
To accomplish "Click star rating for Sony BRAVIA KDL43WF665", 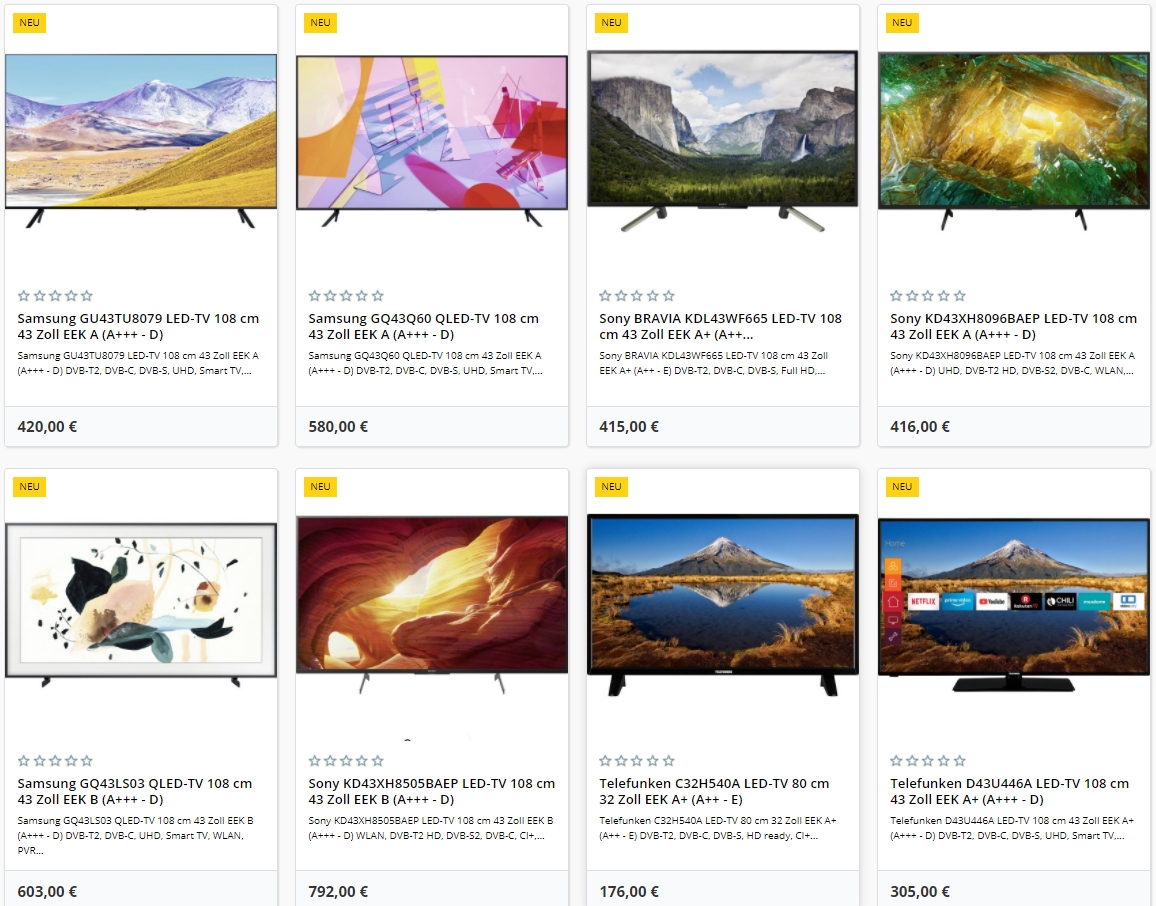I will point(637,296).
